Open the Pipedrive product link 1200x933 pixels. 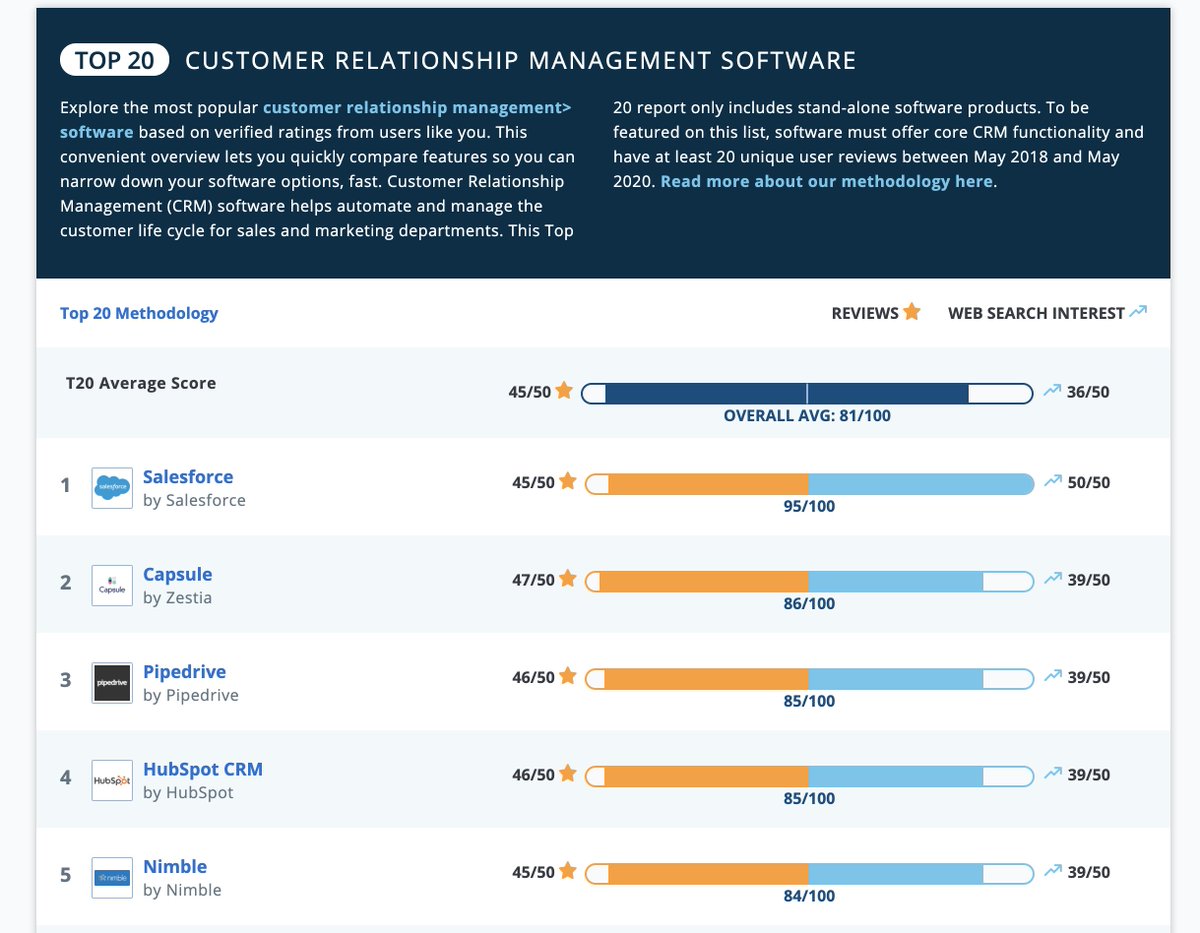(x=185, y=672)
